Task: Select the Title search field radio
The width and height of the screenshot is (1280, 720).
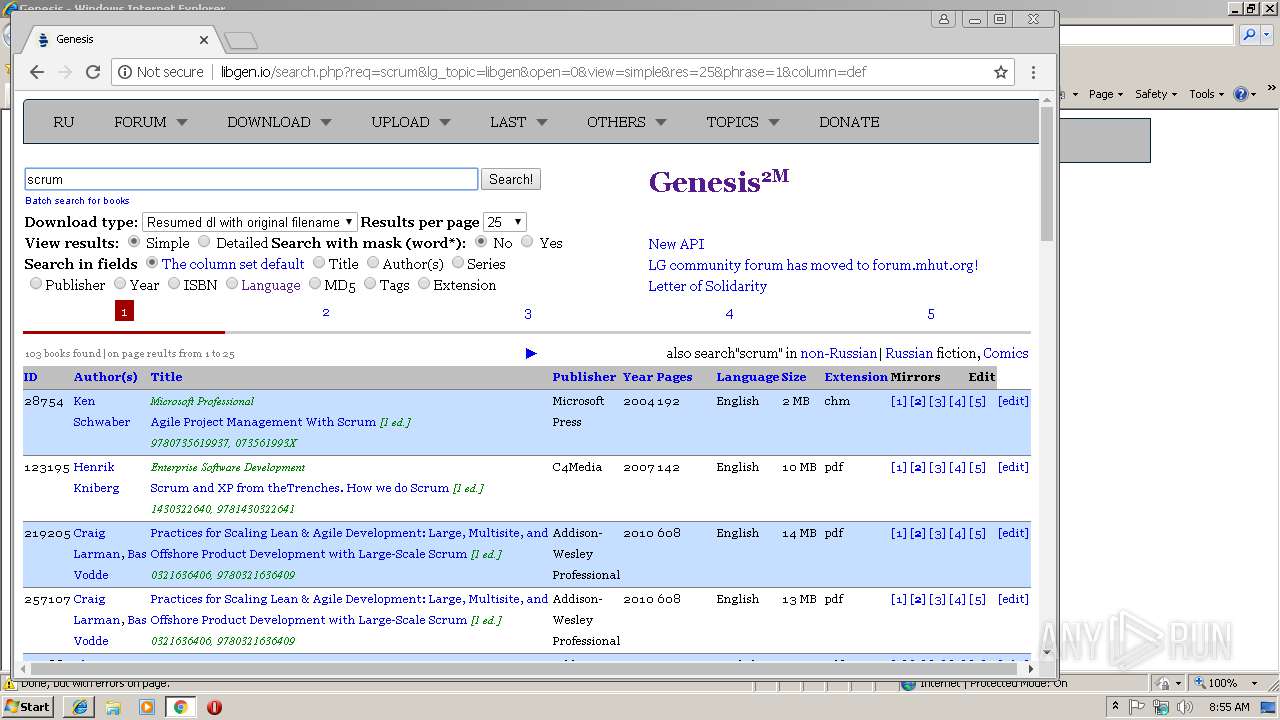Action: click(x=319, y=263)
